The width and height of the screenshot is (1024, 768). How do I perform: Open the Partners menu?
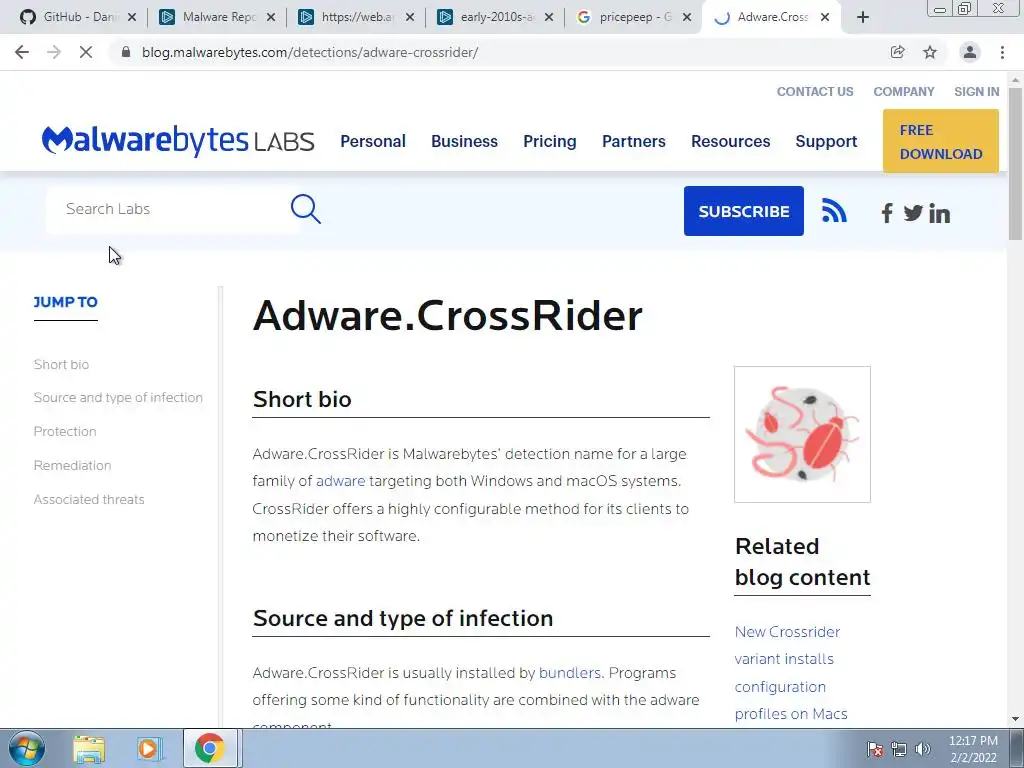click(633, 141)
